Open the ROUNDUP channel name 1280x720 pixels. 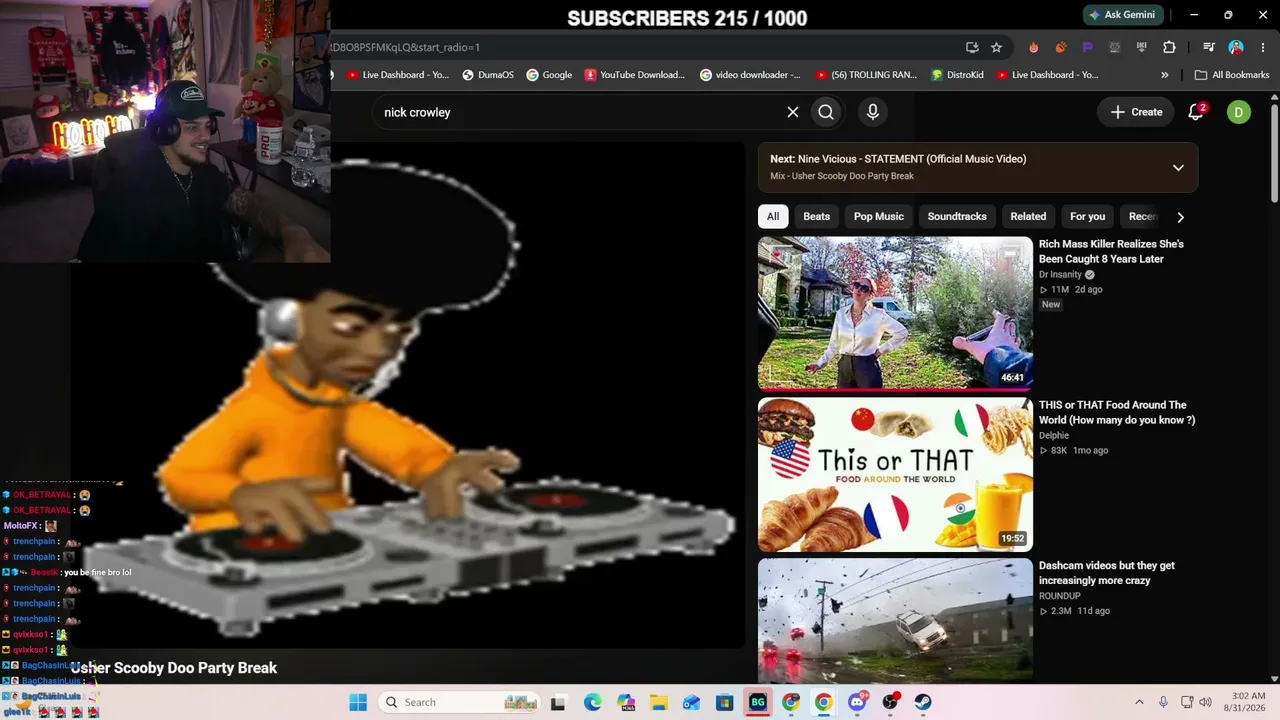click(x=1060, y=596)
